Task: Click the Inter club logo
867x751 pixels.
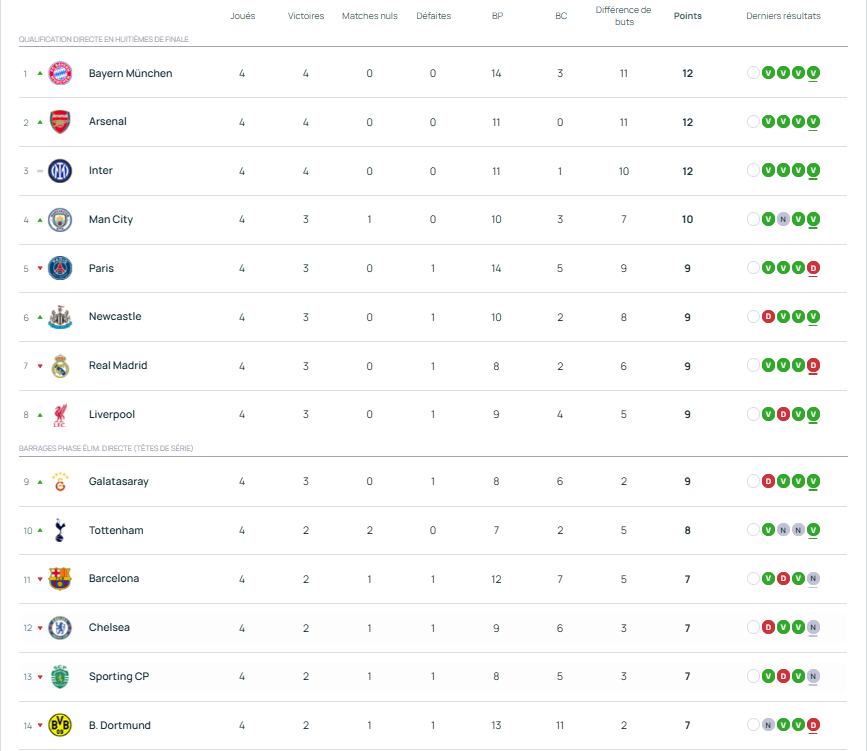Action: [61, 171]
